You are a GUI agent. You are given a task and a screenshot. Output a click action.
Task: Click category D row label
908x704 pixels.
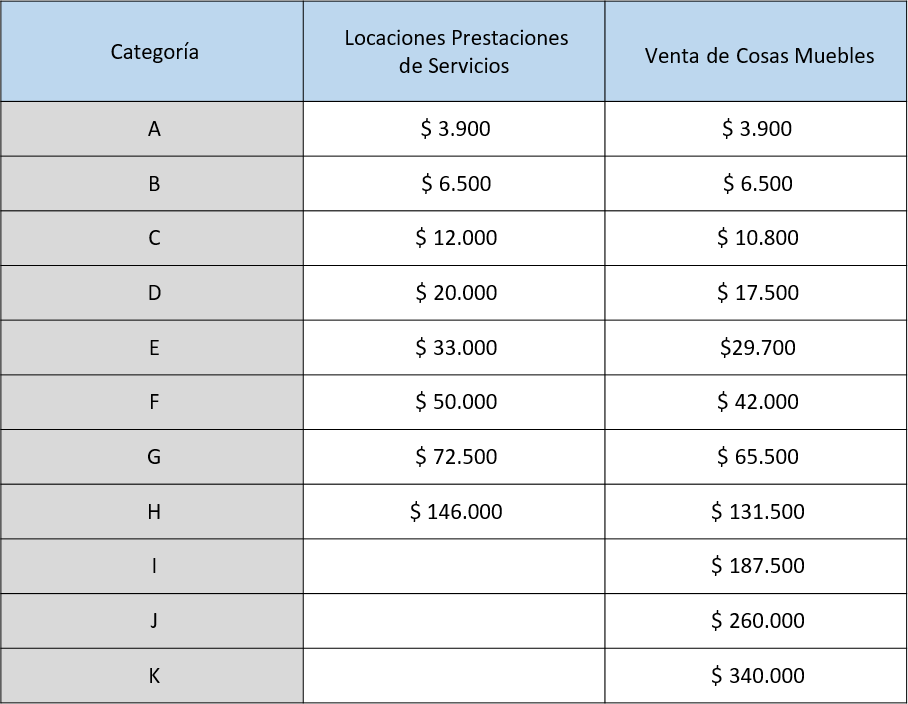[152, 293]
